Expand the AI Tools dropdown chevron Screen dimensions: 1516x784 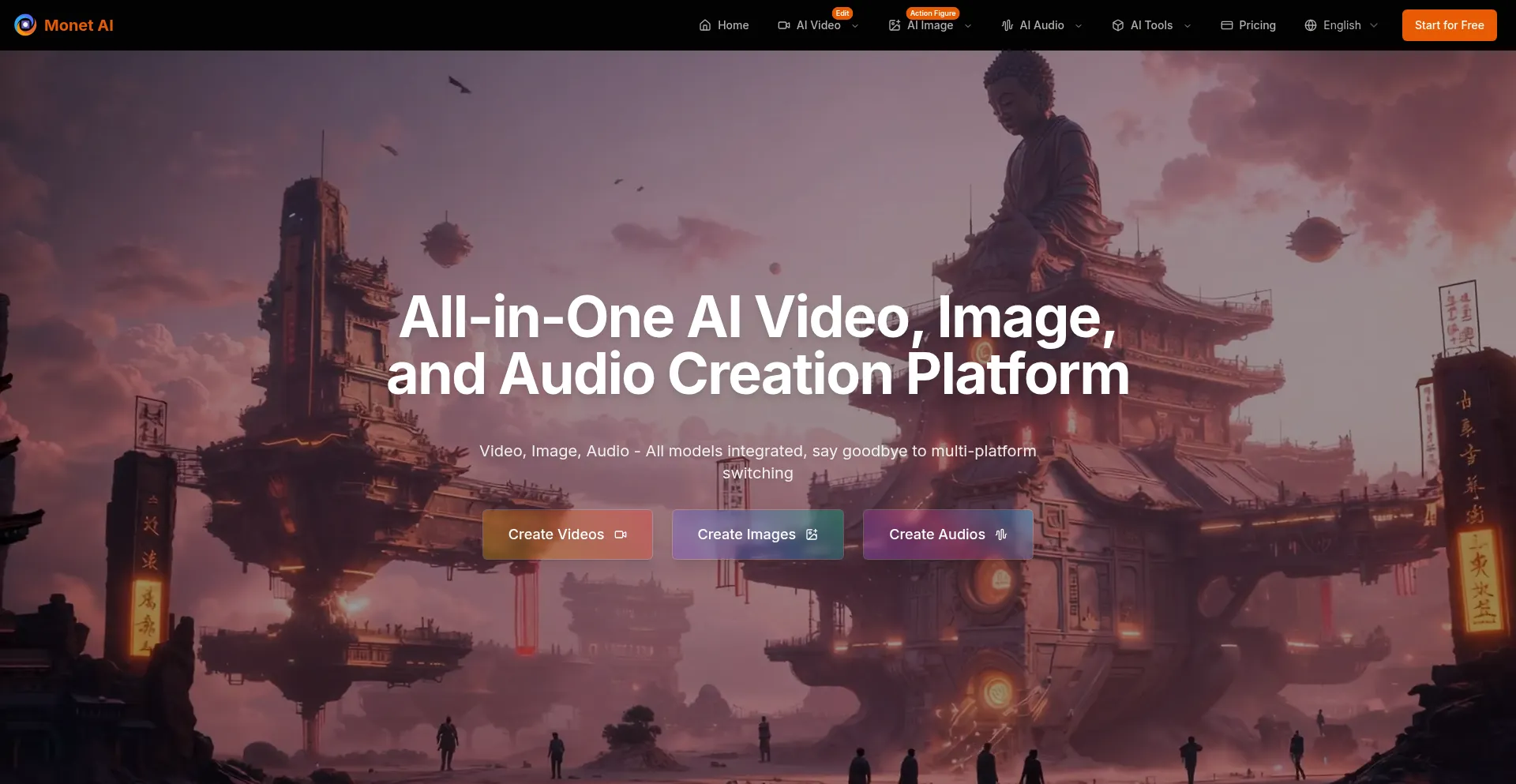(x=1188, y=26)
